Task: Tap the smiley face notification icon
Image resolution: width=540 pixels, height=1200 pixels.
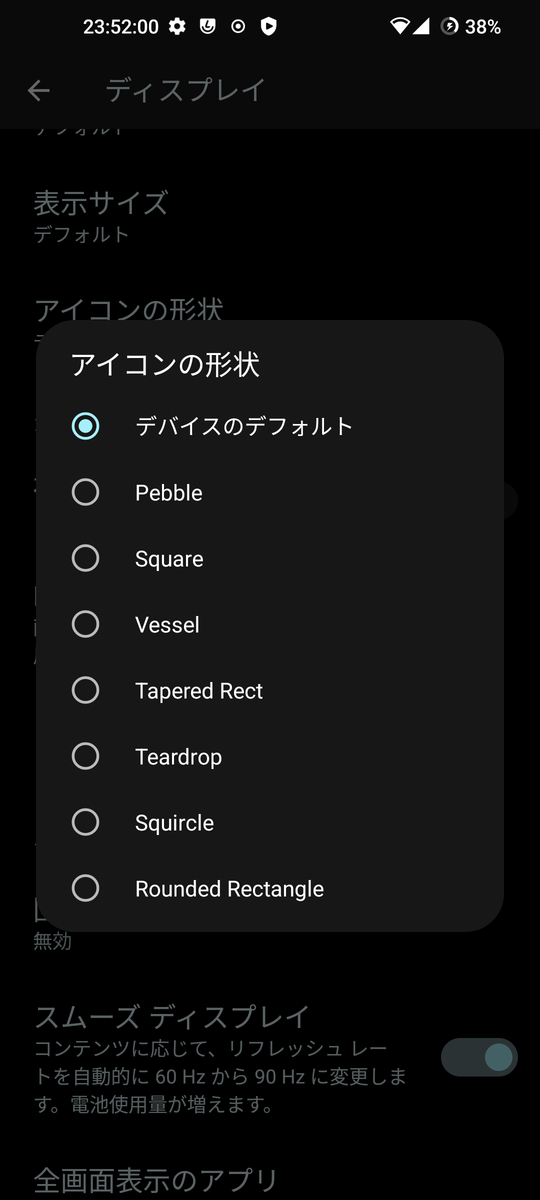Action: click(208, 27)
